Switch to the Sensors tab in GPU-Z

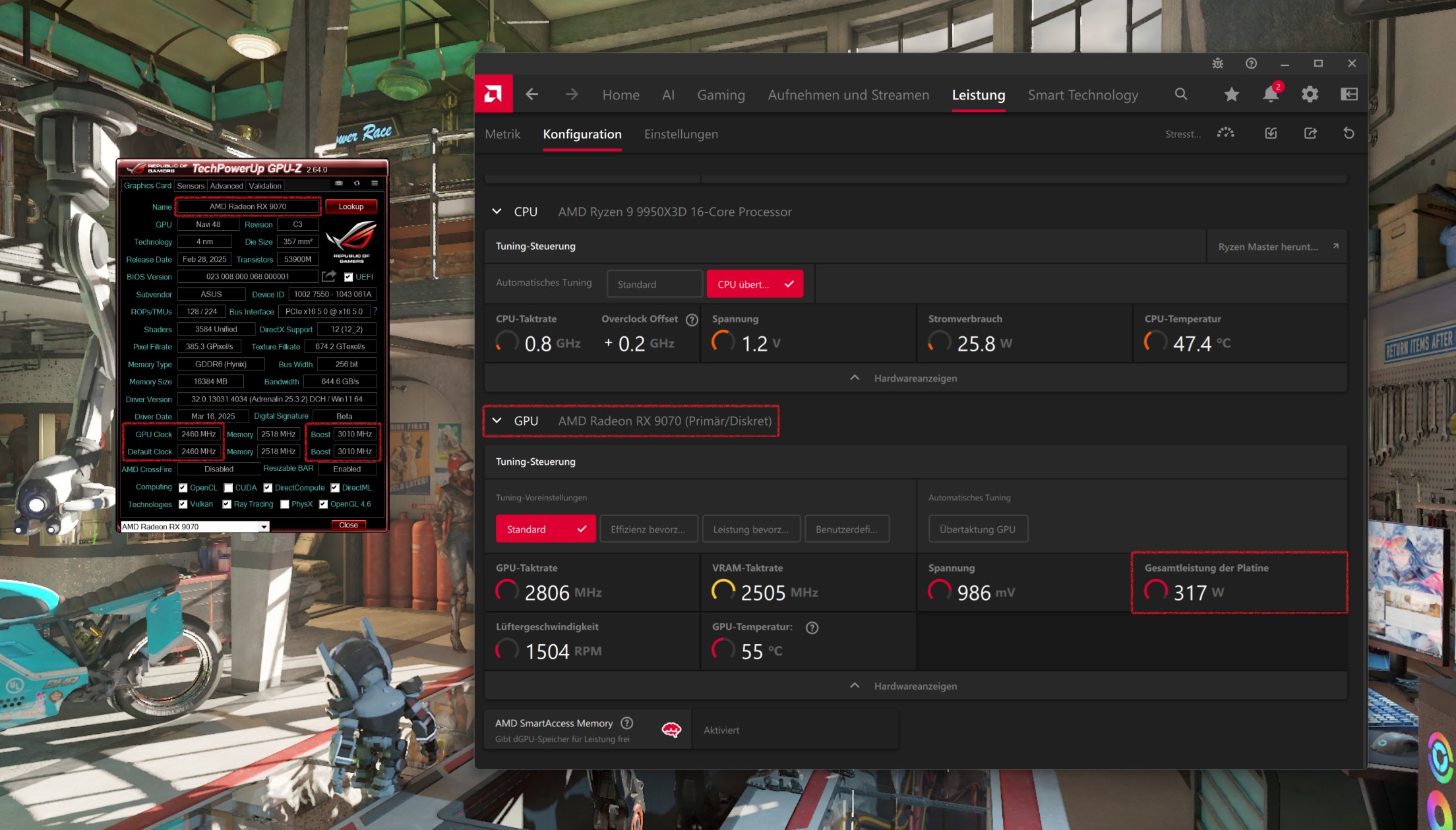tap(191, 186)
